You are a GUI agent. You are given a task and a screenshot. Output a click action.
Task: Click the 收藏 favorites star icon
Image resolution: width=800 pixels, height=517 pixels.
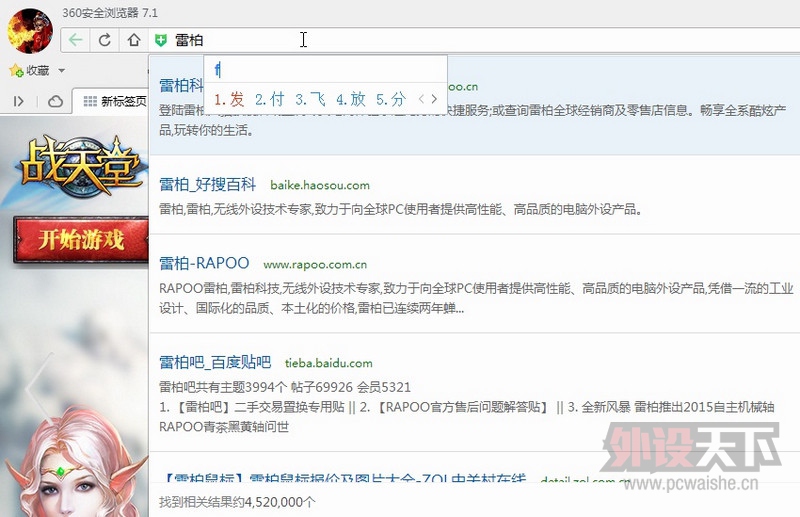16,70
